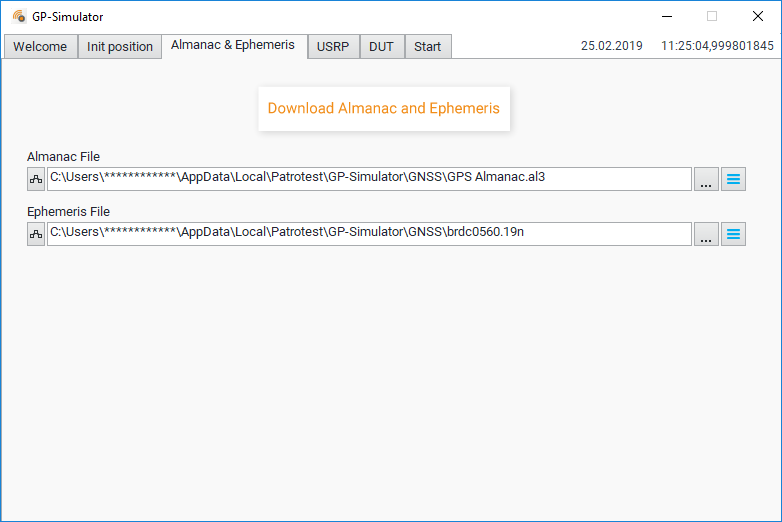The width and height of the screenshot is (782, 522).
Task: Open the Init position tab
Action: [120, 46]
